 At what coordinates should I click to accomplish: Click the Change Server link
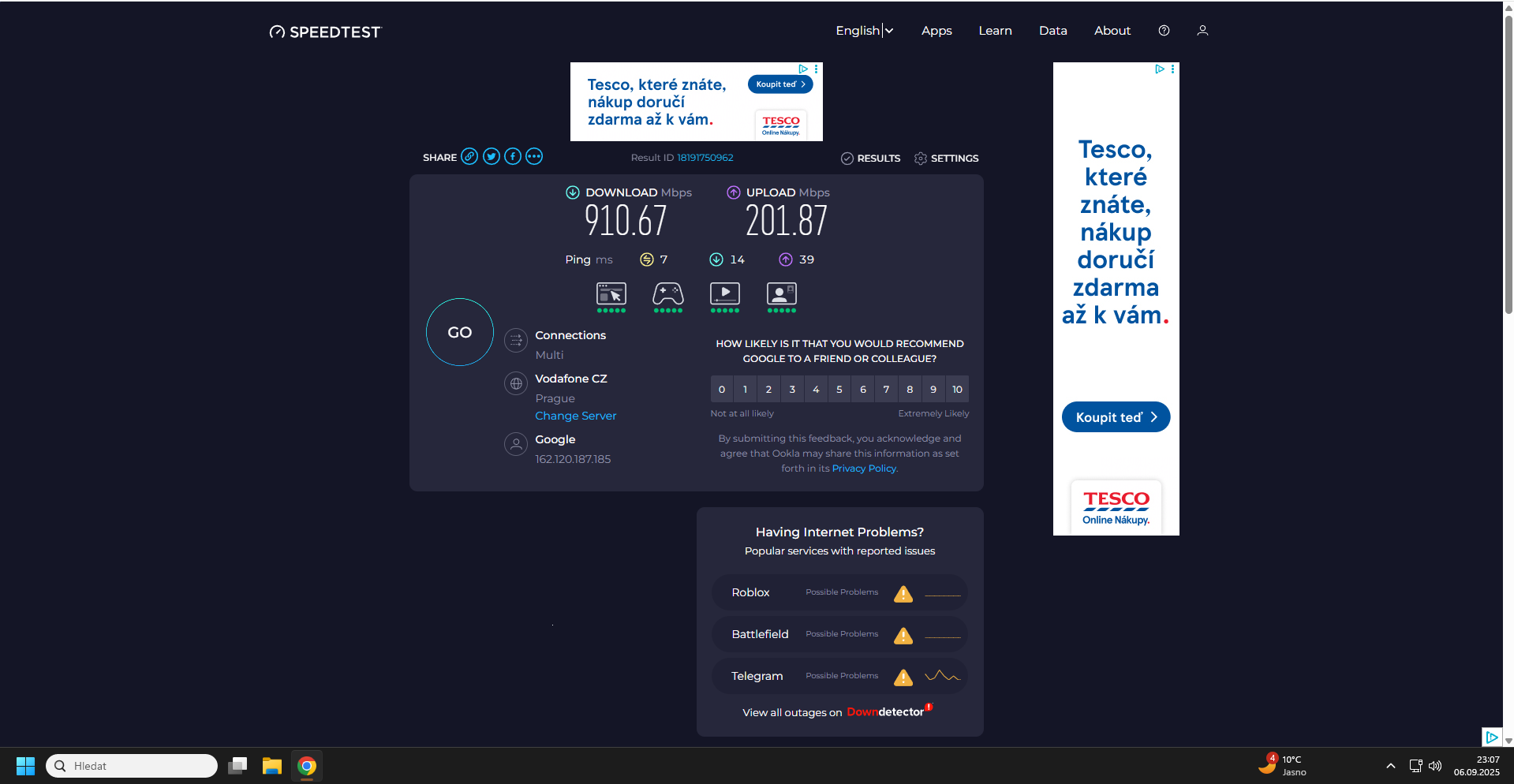point(576,416)
